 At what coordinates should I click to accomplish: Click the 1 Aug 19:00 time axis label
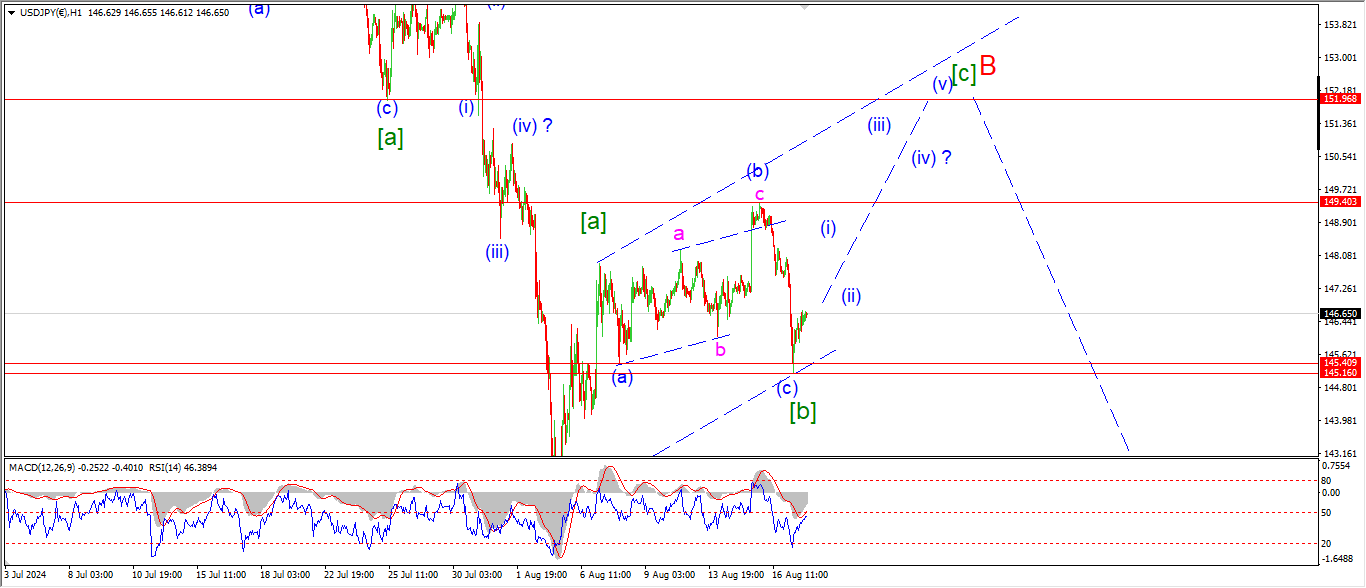coord(541,576)
